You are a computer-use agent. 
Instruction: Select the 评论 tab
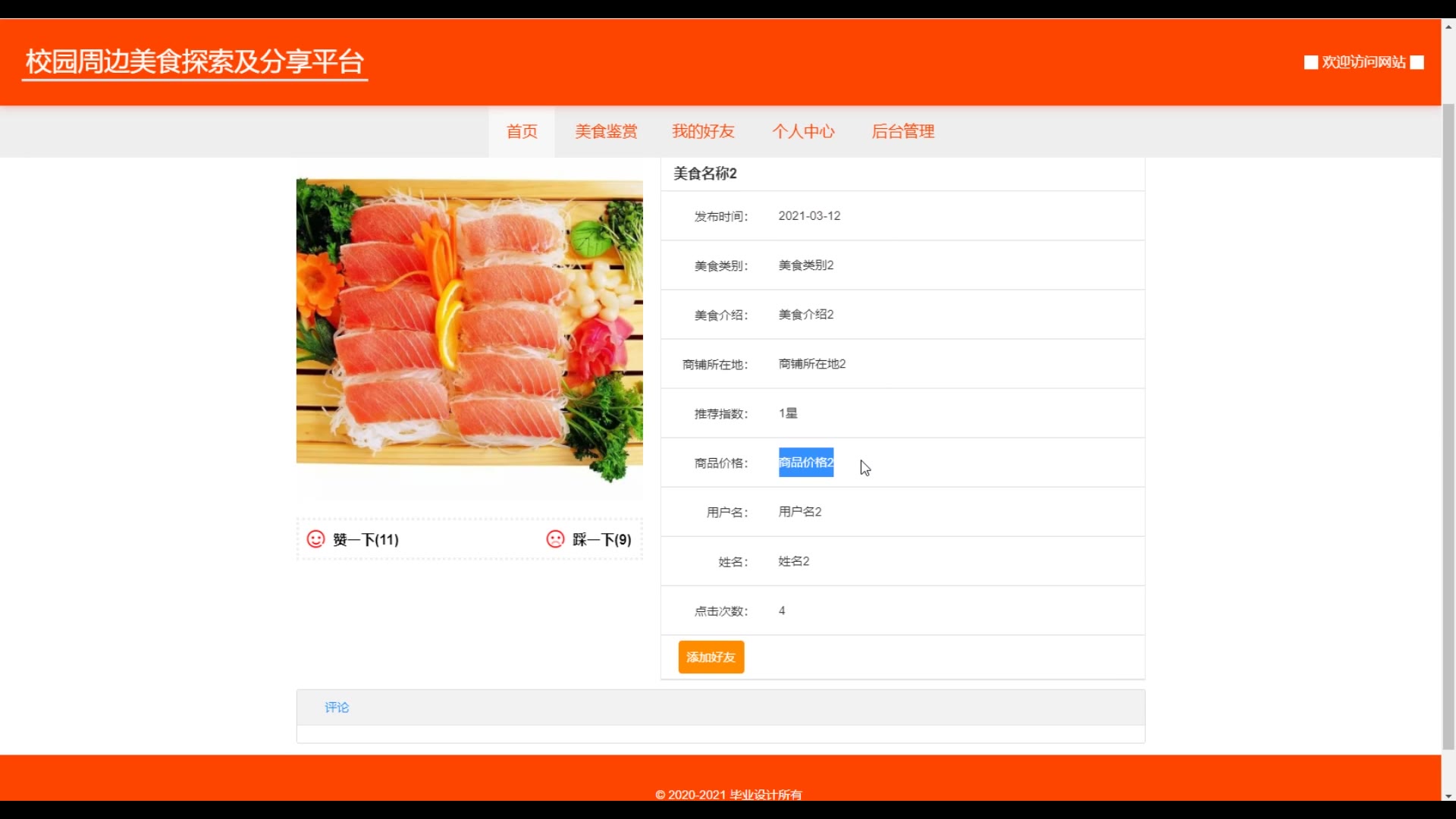[x=337, y=708]
